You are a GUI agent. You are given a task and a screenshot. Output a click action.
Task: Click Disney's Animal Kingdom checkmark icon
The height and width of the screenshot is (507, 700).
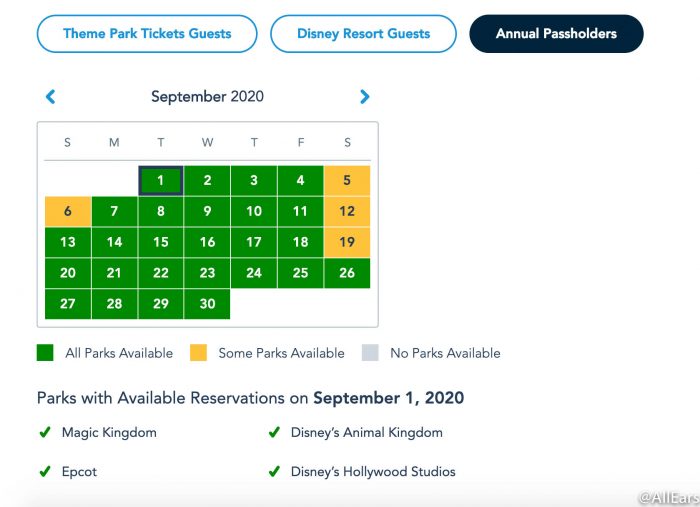274,432
